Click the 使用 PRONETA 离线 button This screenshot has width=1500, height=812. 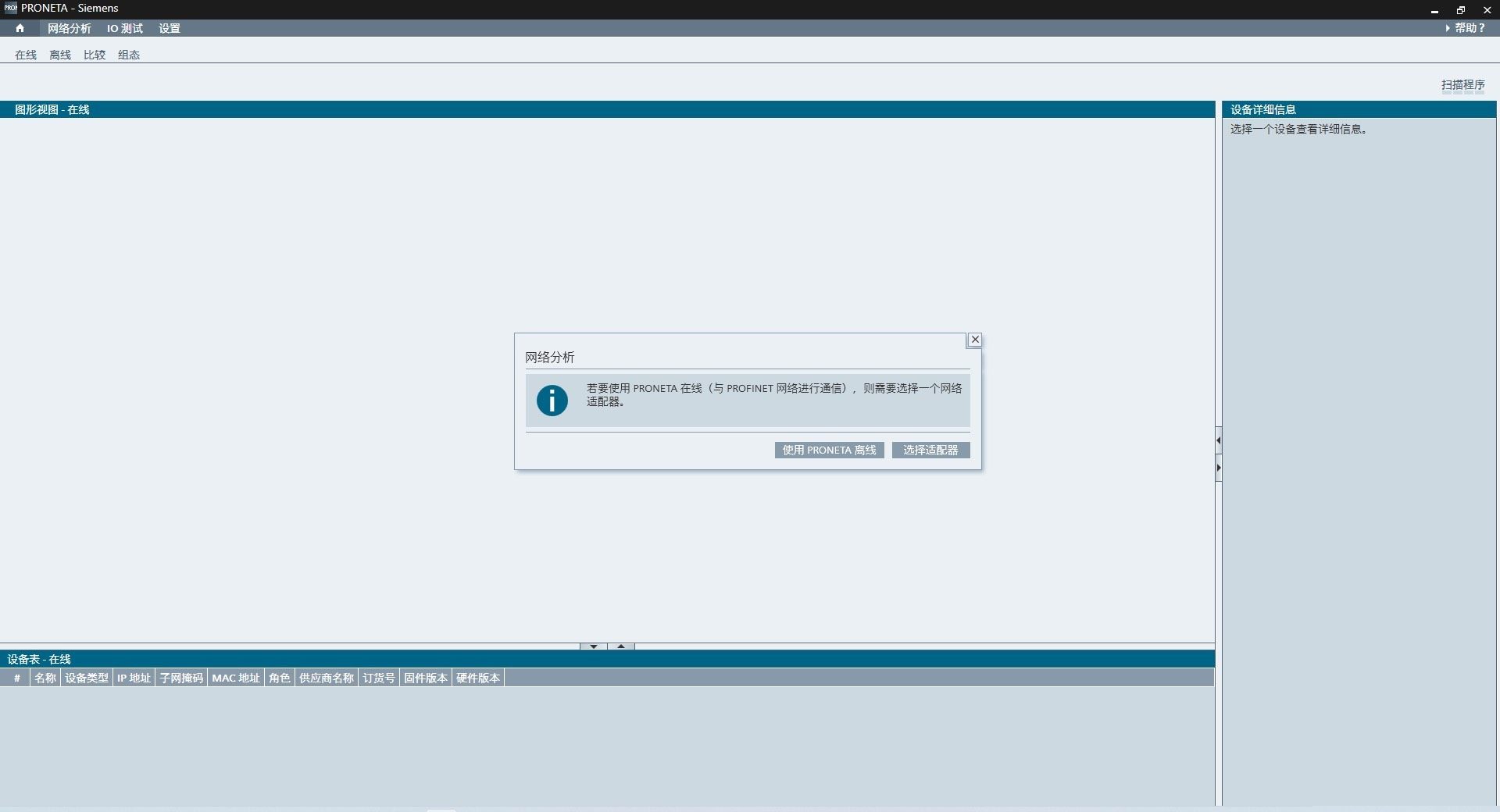(830, 450)
